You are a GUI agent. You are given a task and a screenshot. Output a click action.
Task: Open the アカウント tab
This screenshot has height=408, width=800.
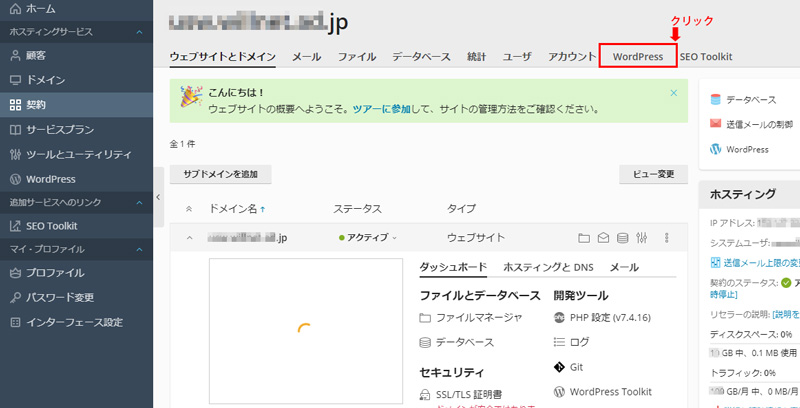[x=572, y=57]
